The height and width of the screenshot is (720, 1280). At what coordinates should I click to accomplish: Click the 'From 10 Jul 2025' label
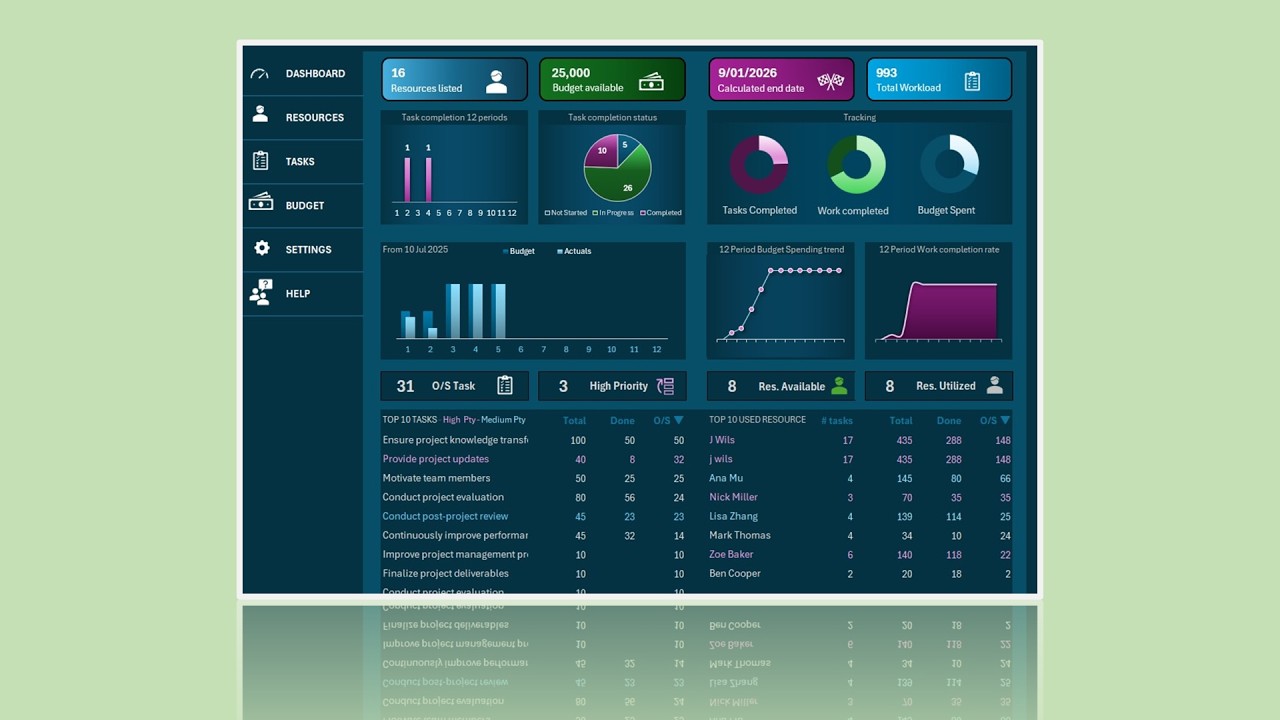(x=415, y=249)
